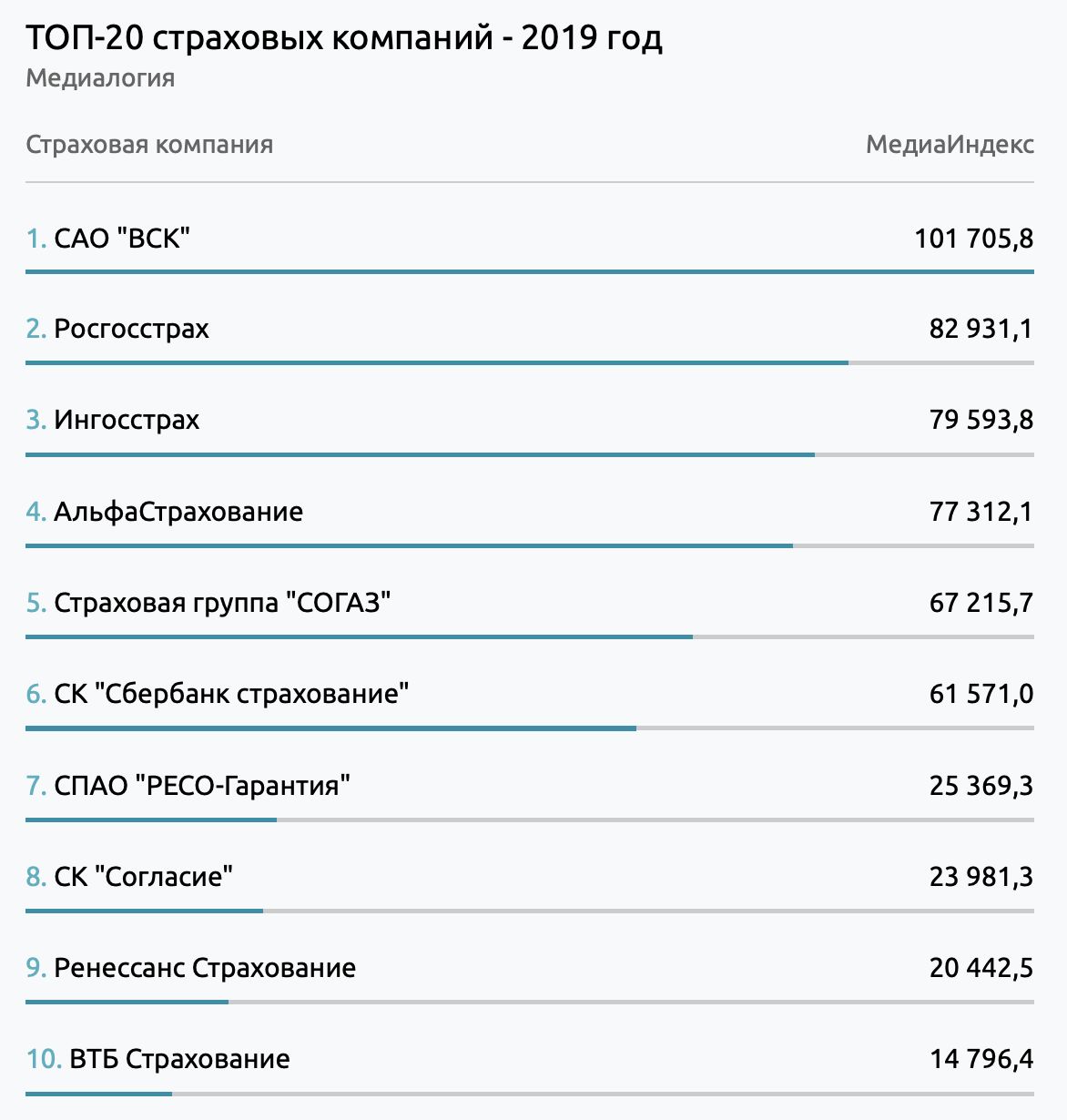Click the "МедиаИндекс" column header
The width and height of the screenshot is (1067, 1120).
[950, 145]
